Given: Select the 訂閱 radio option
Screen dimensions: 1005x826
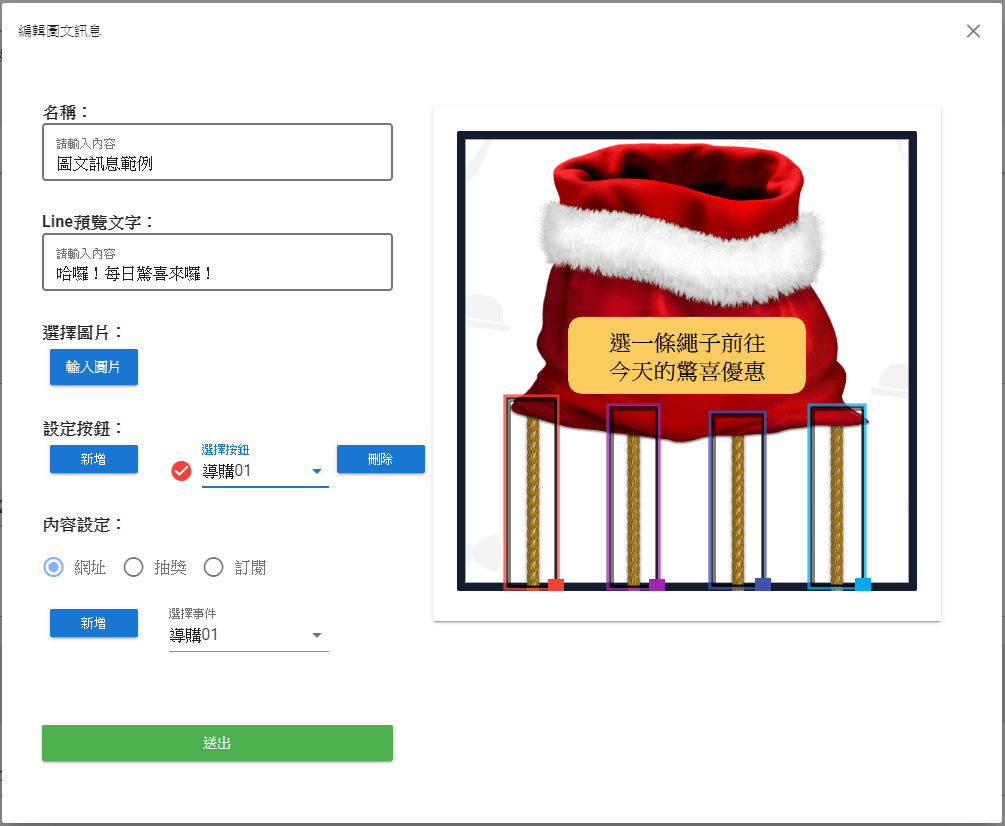Looking at the screenshot, I should [x=213, y=567].
